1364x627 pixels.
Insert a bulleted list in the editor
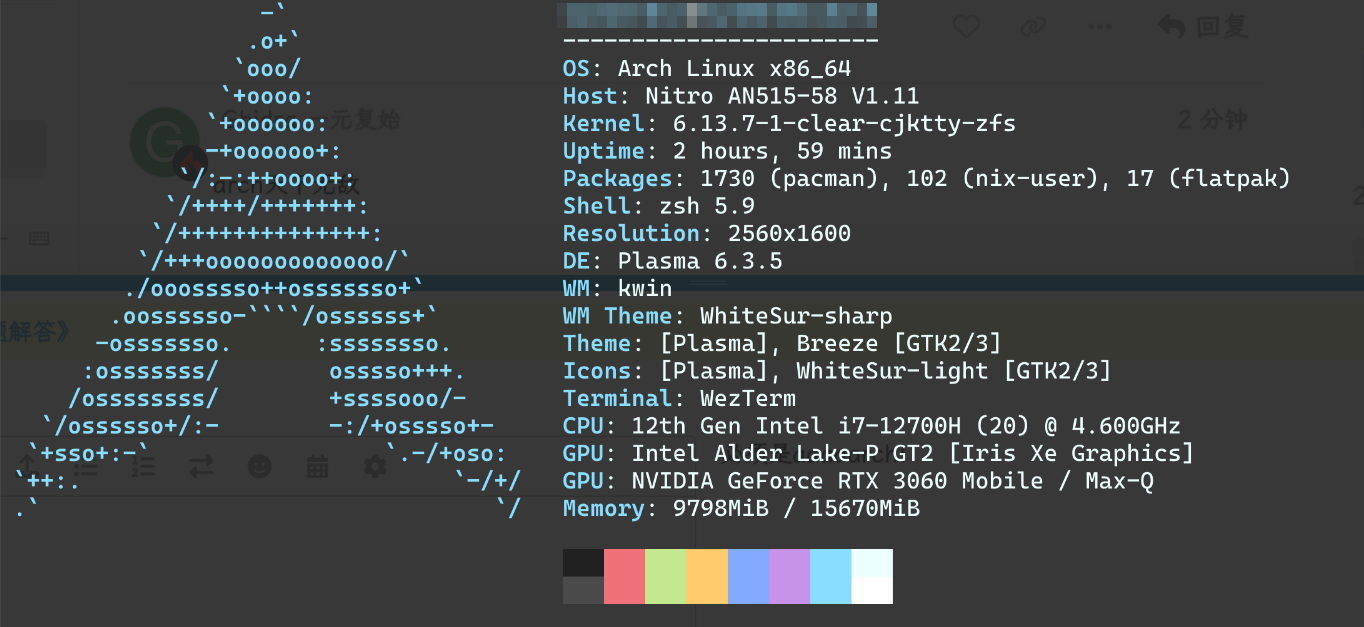(84, 466)
